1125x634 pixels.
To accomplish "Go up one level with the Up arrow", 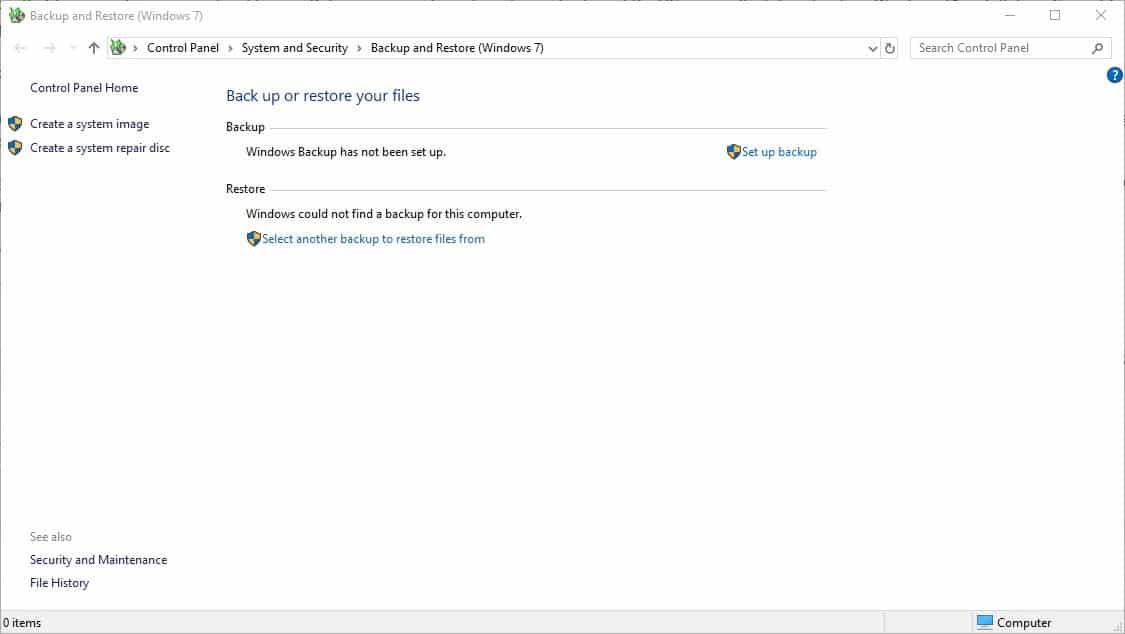I will 94,48.
